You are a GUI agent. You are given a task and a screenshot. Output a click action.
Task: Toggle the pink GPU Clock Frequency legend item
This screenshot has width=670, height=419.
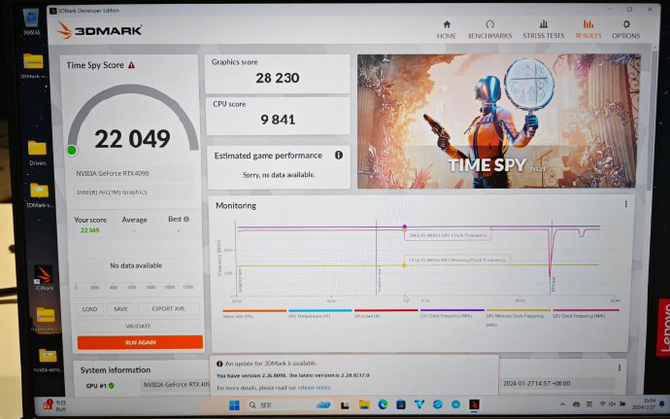[x=585, y=314]
